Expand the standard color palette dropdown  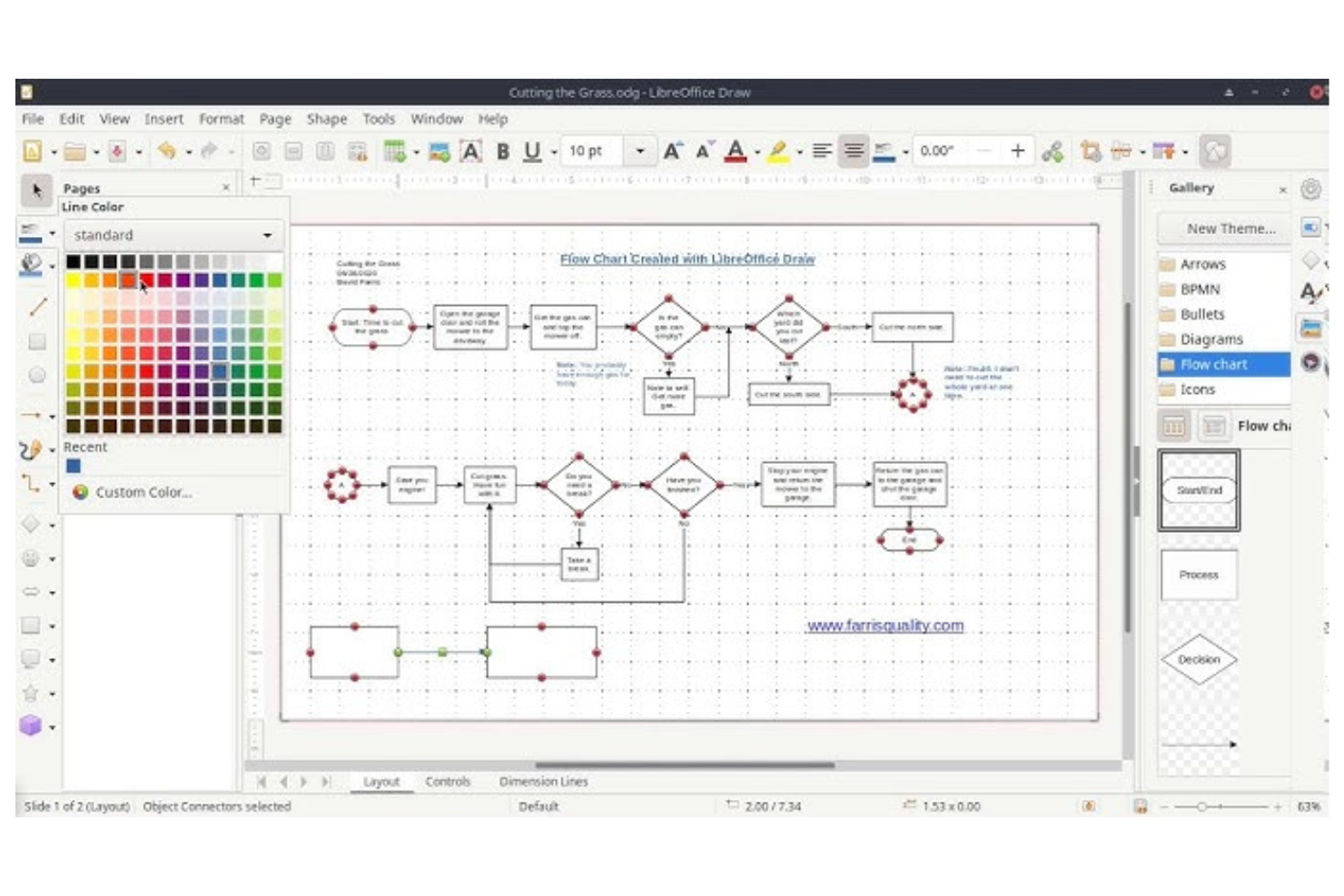pyautogui.click(x=267, y=234)
